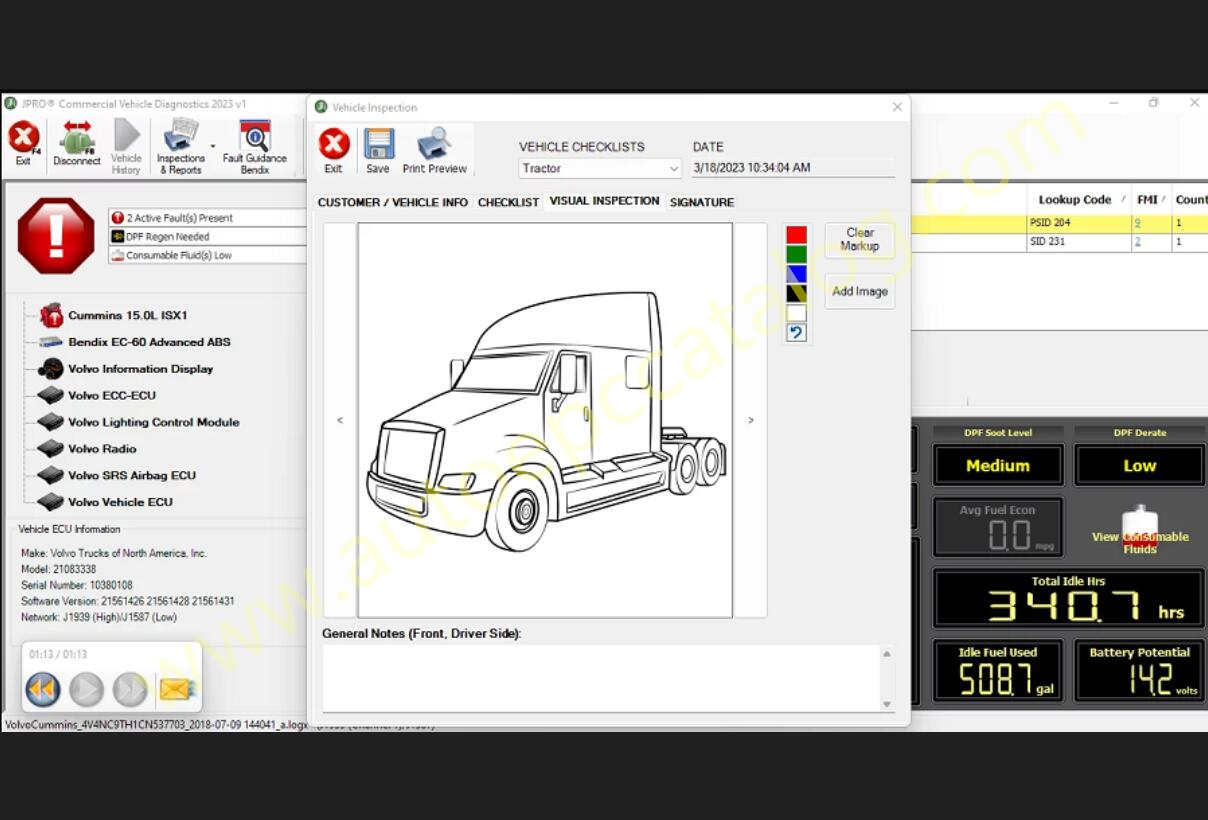
Task: Click the rewind playback button
Action: click(x=43, y=689)
